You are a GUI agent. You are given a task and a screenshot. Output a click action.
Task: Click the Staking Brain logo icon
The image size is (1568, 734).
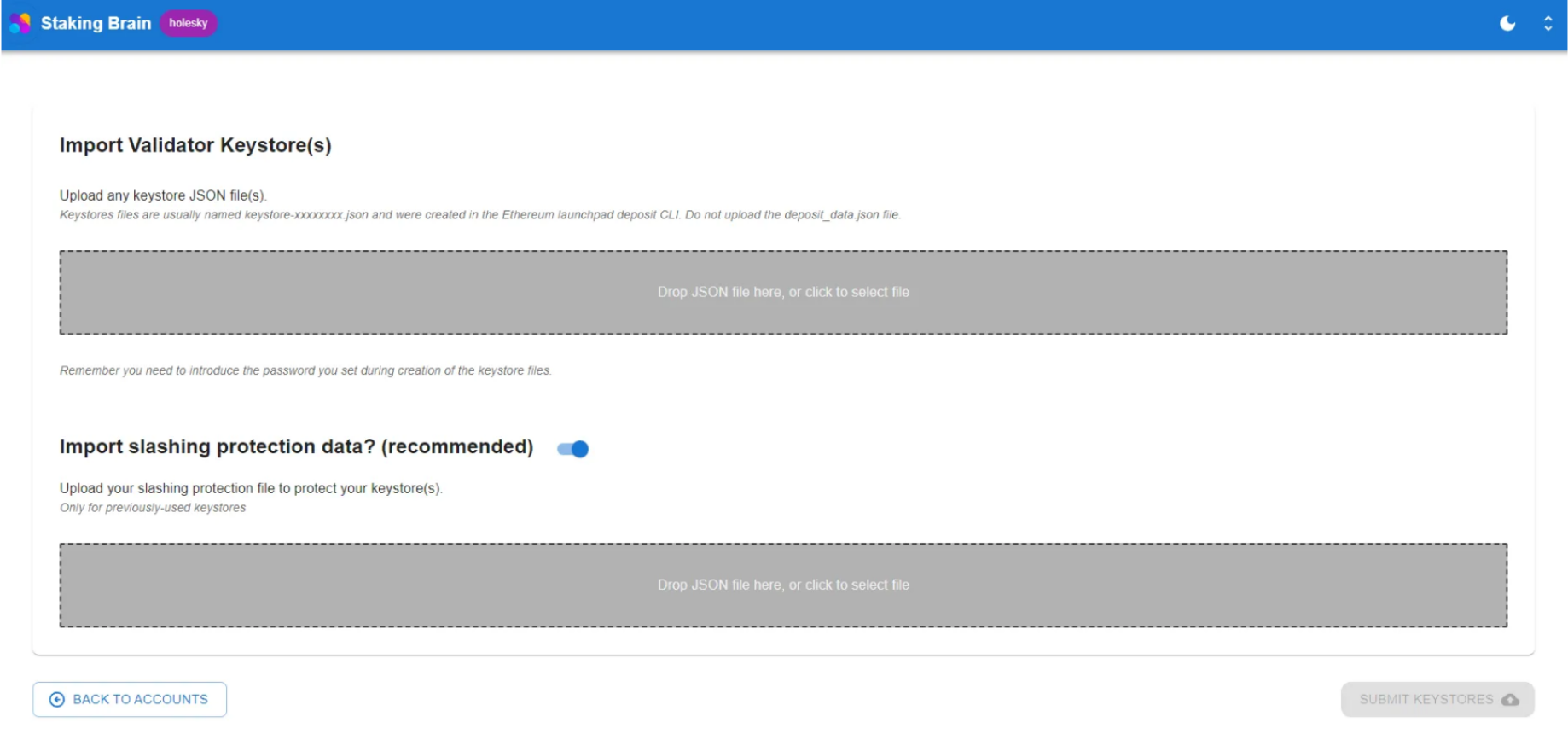point(20,23)
